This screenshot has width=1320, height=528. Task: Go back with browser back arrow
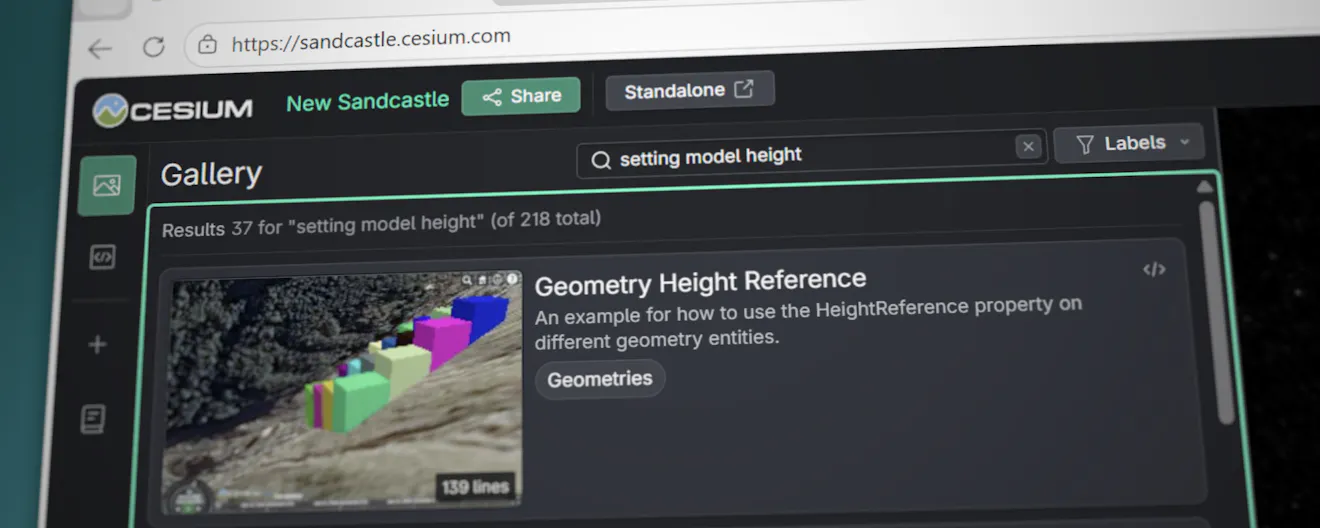pyautogui.click(x=100, y=48)
